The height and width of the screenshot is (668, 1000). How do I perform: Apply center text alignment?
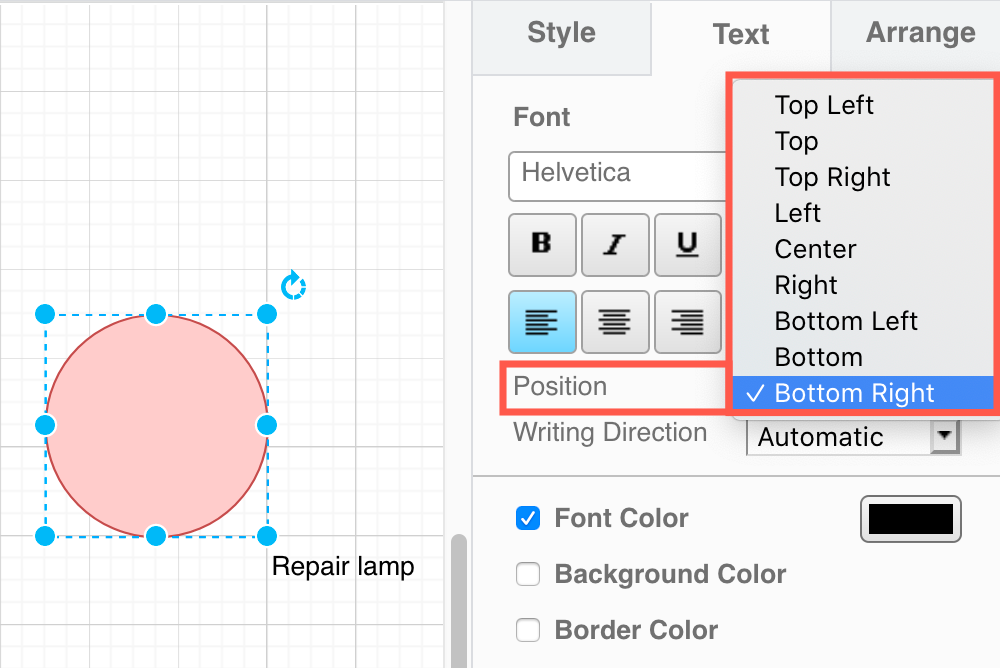(x=614, y=322)
